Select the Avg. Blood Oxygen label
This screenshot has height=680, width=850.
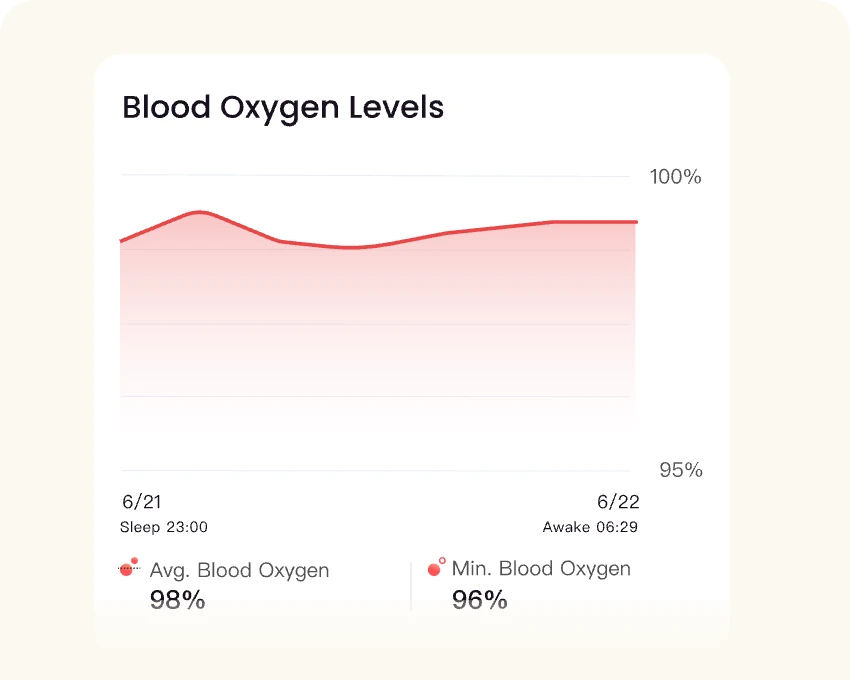coord(239,571)
